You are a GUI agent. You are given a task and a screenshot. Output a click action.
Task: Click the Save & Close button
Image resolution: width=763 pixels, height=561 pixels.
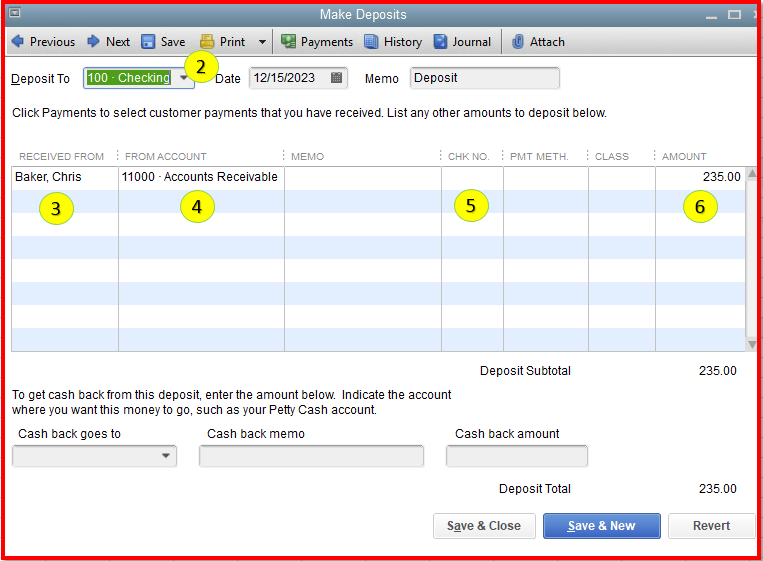tap(484, 526)
